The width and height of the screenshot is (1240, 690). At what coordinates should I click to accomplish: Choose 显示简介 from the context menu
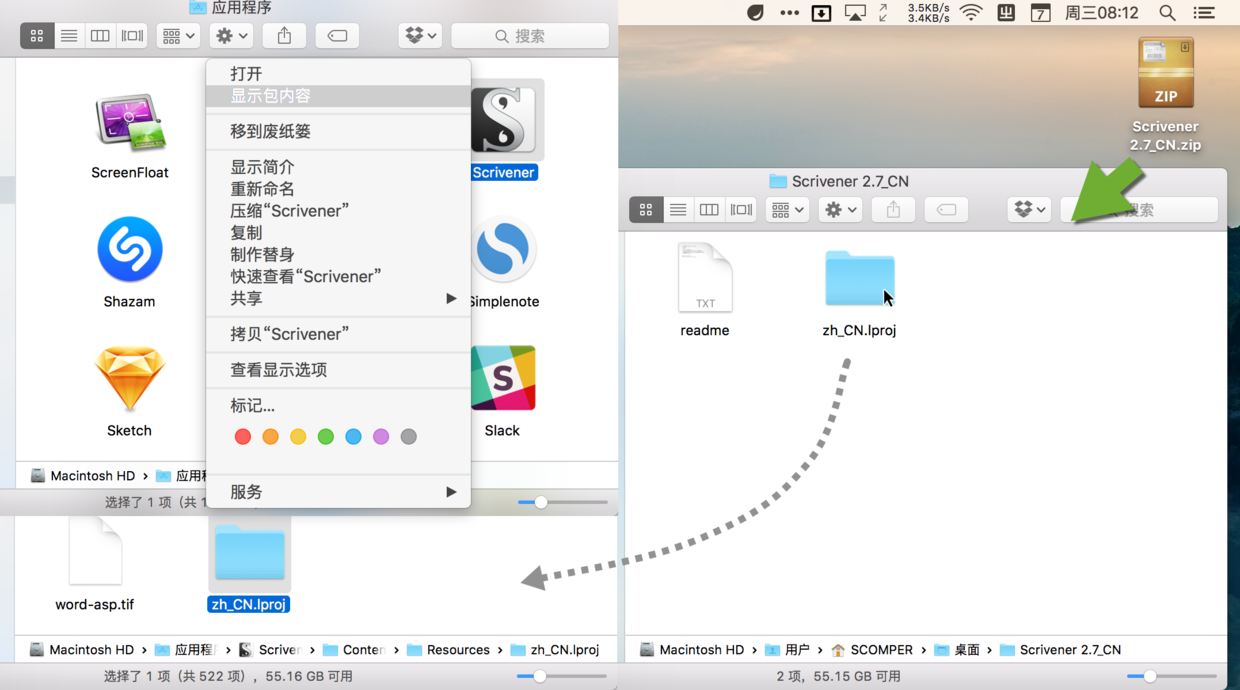[338, 167]
